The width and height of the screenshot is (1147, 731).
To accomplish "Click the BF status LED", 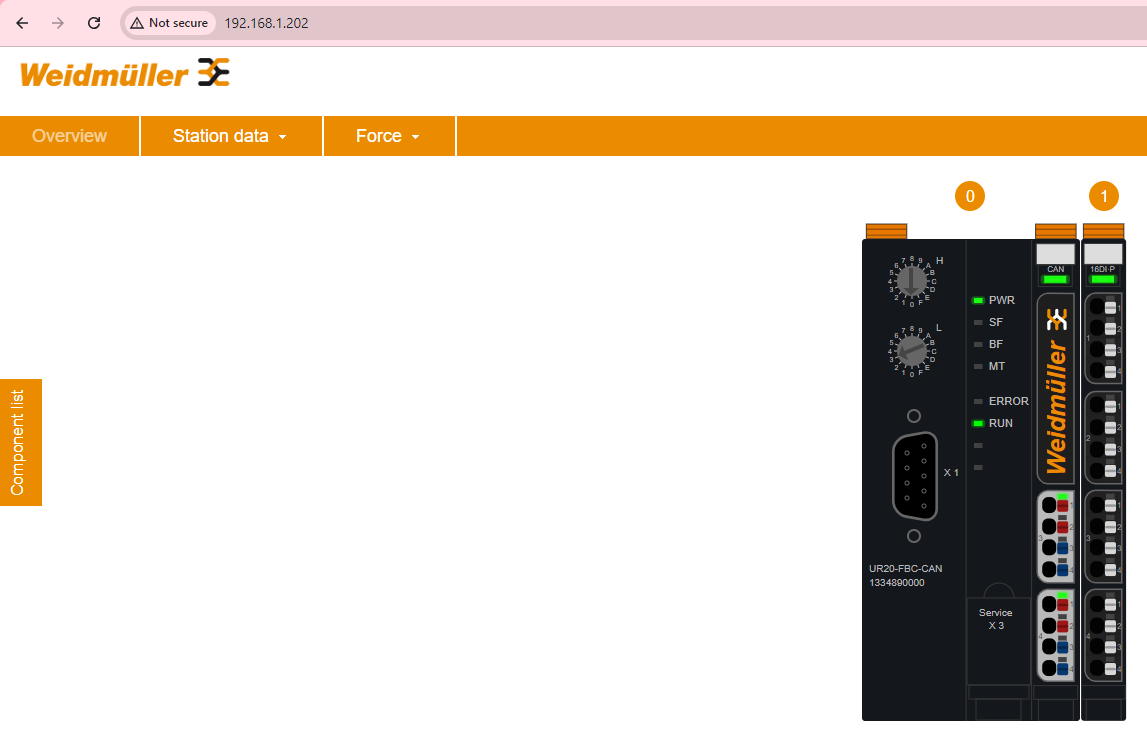I will tap(978, 345).
